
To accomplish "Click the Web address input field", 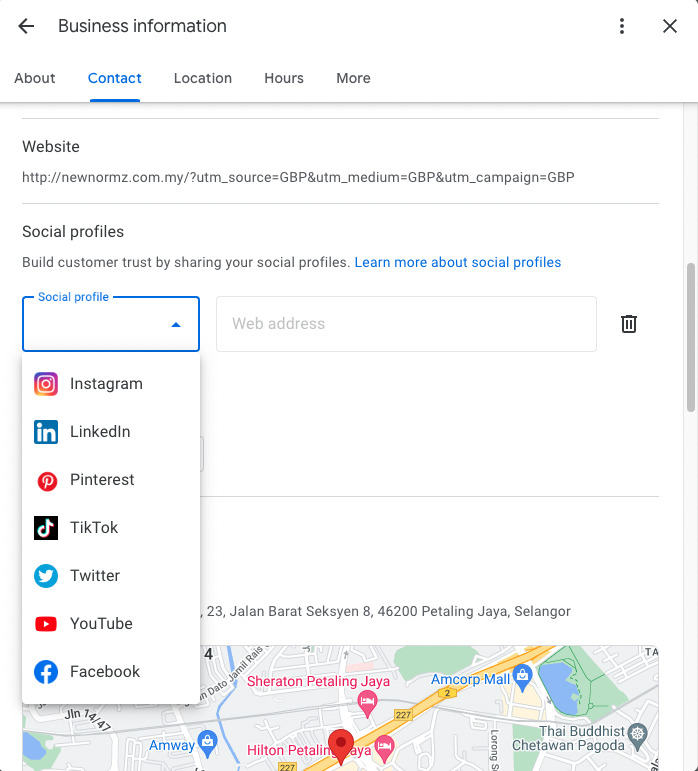I will (x=406, y=324).
